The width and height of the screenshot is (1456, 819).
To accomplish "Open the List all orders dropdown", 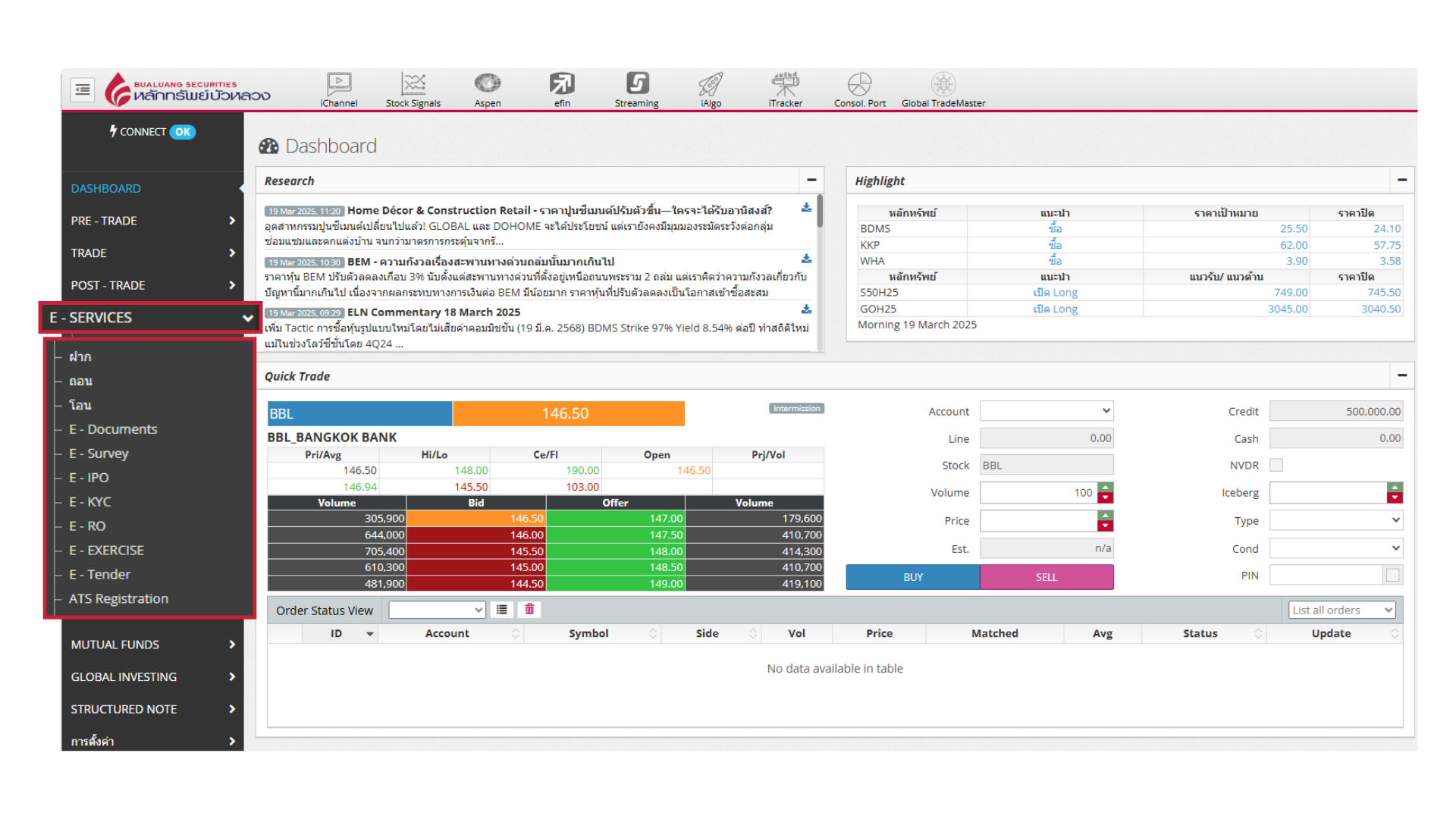I will pyautogui.click(x=1342, y=610).
